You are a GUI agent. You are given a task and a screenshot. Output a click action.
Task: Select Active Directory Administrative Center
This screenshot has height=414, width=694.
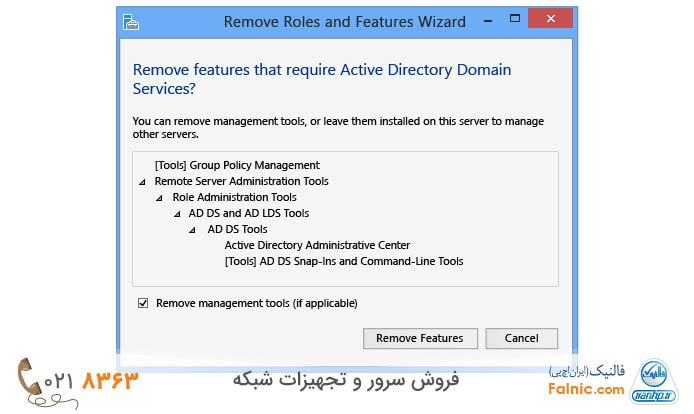click(317, 245)
